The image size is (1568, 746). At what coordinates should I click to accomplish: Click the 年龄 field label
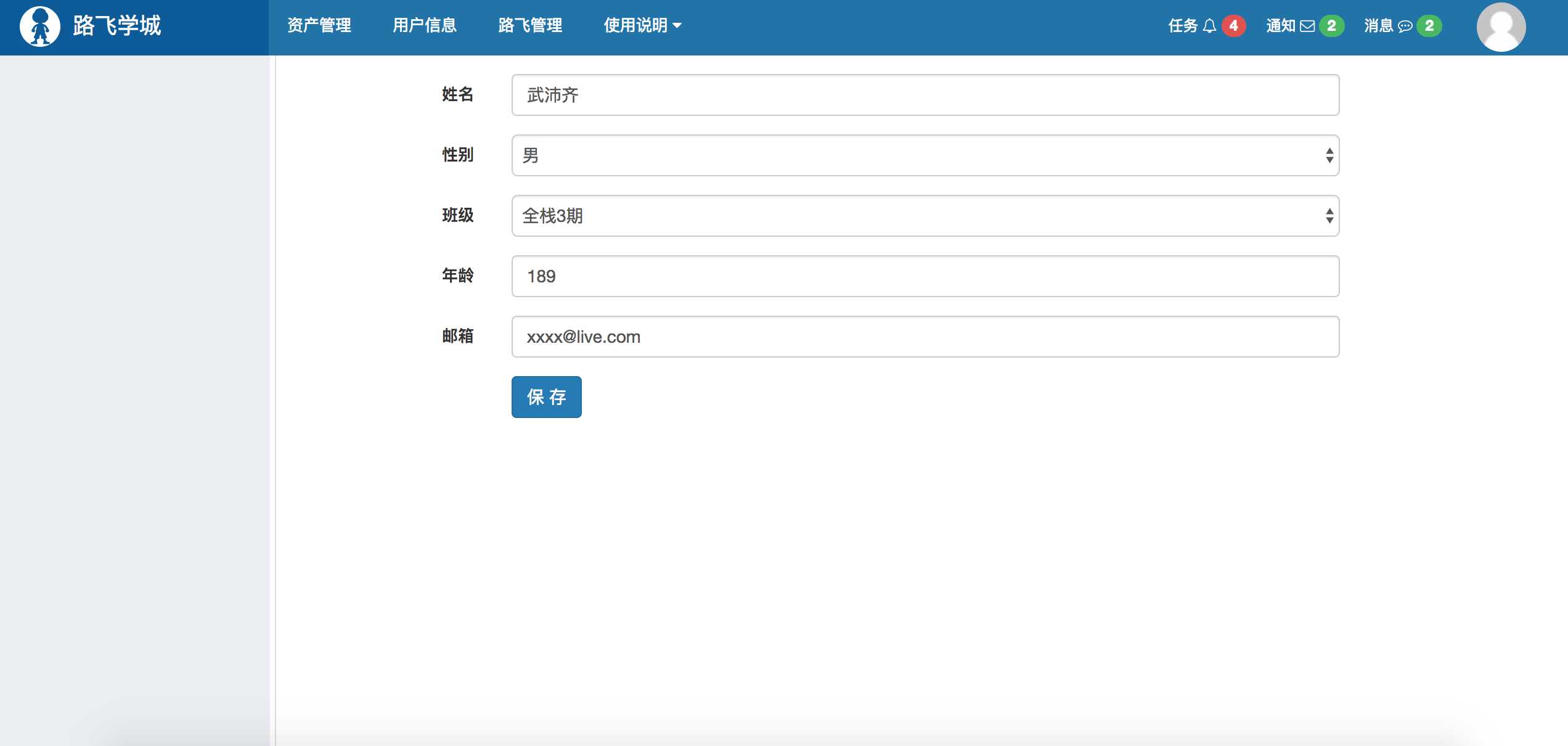click(458, 276)
